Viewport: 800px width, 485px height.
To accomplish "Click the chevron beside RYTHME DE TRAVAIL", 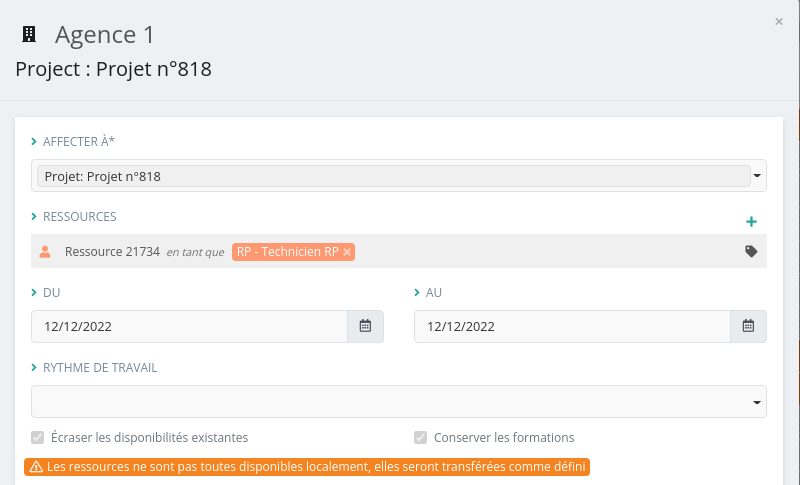I will coord(34,368).
